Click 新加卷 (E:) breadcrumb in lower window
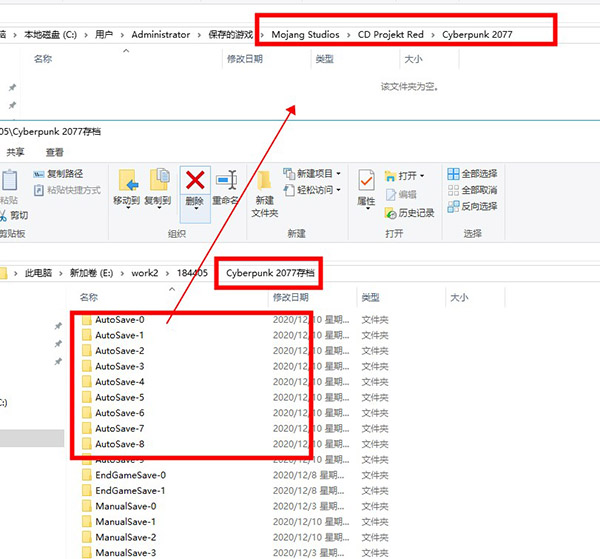600x559 pixels. (91, 273)
